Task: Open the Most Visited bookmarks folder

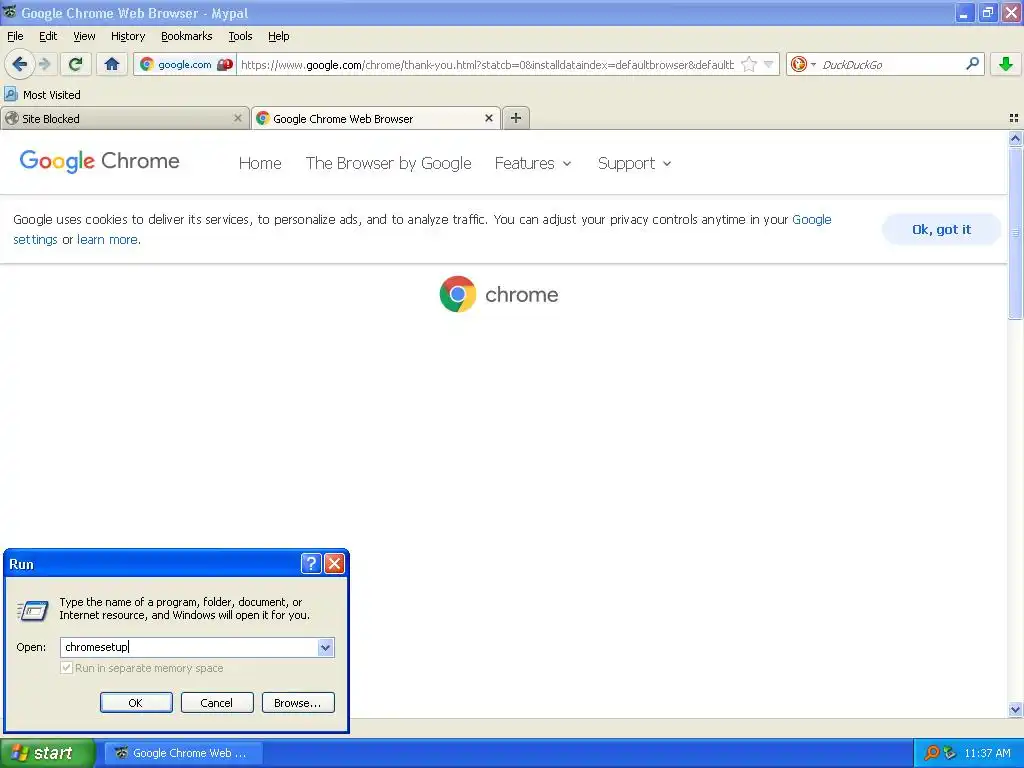Action: point(42,95)
